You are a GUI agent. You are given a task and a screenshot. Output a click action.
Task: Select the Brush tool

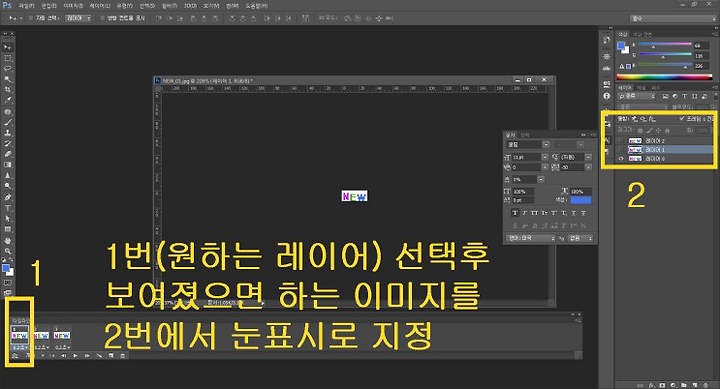point(8,122)
